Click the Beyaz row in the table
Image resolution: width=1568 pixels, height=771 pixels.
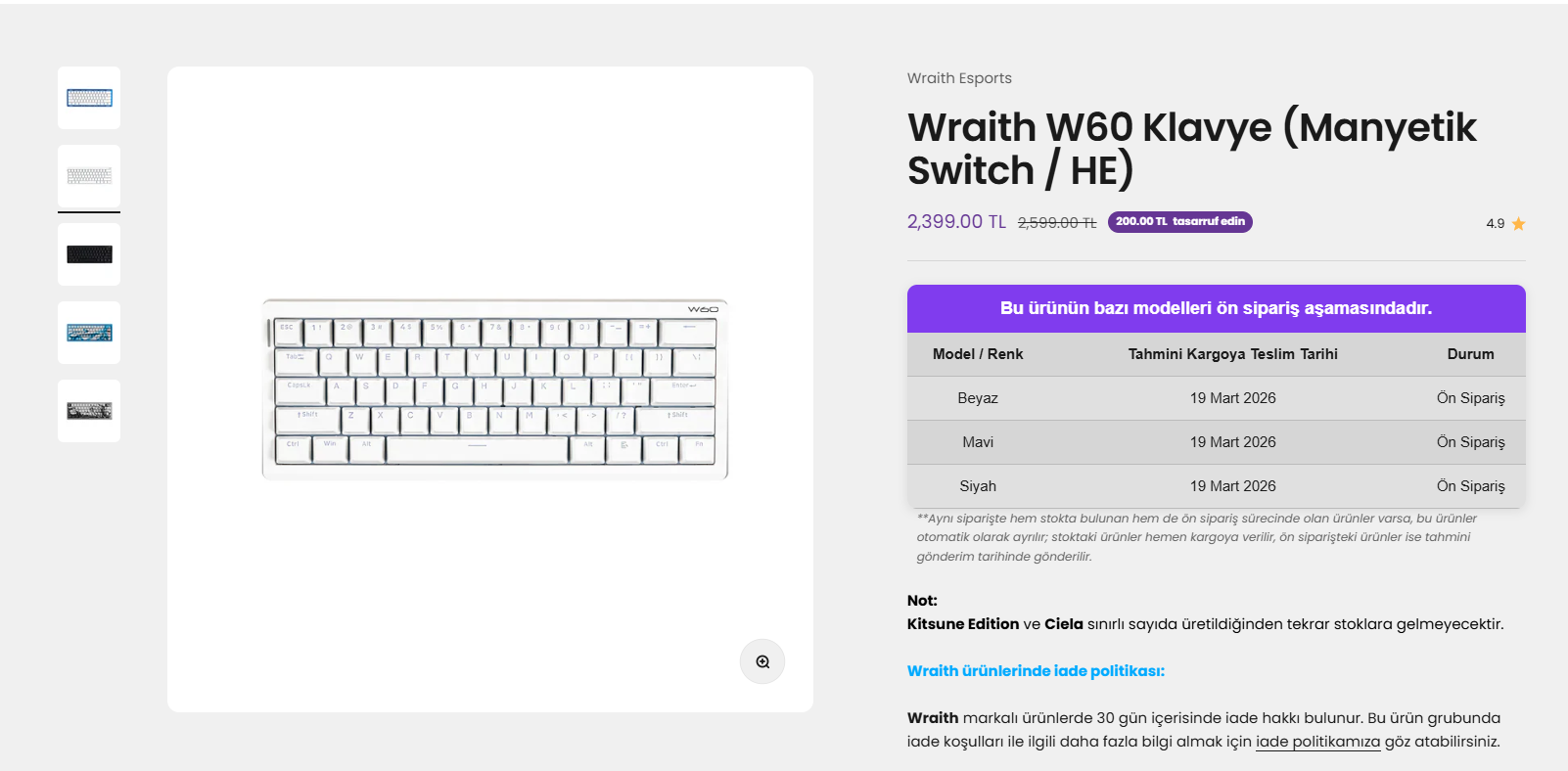[1217, 398]
